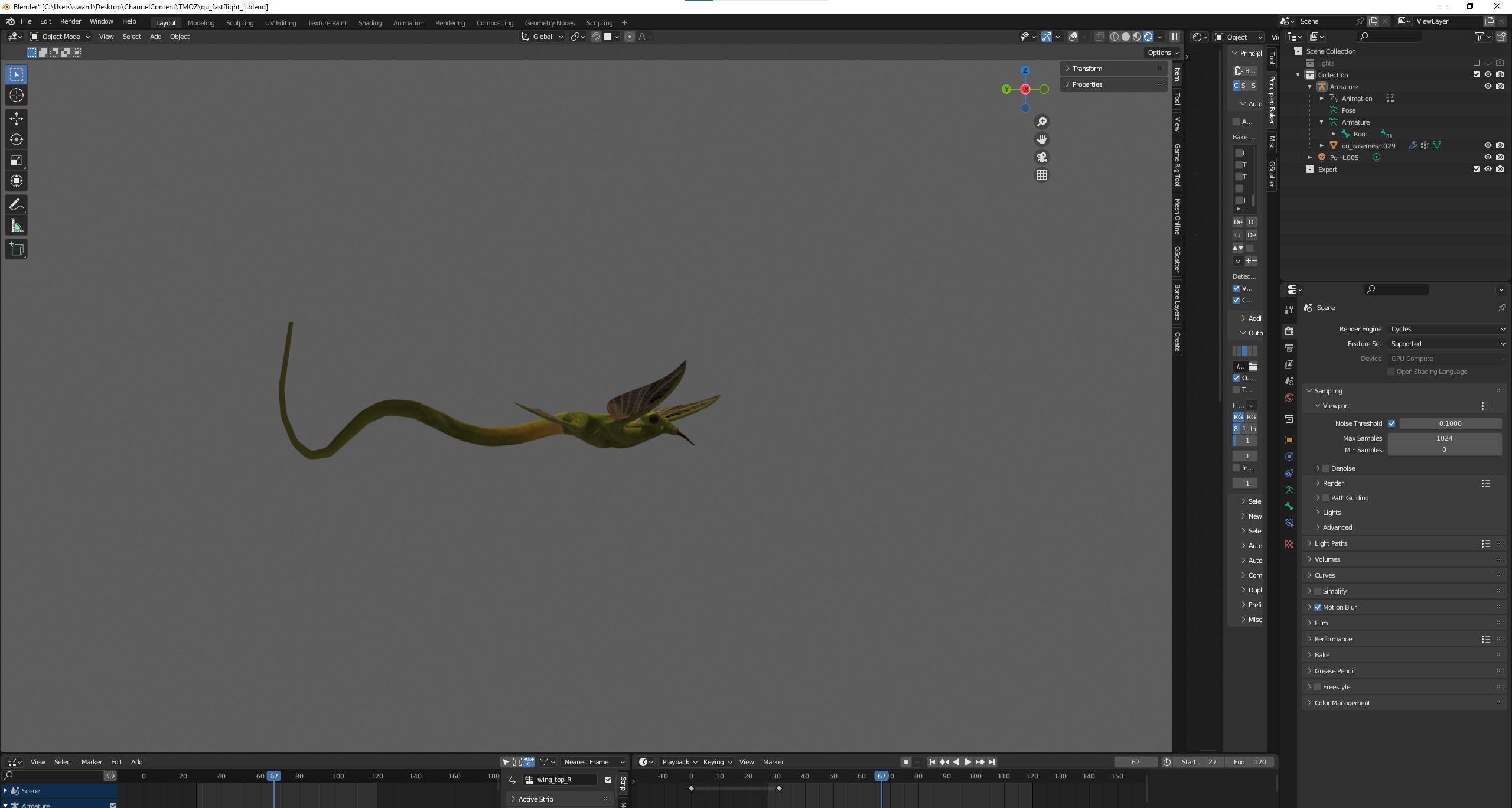Open the Nearest Frame snapping dropdown
The image size is (1512, 808).
594,762
